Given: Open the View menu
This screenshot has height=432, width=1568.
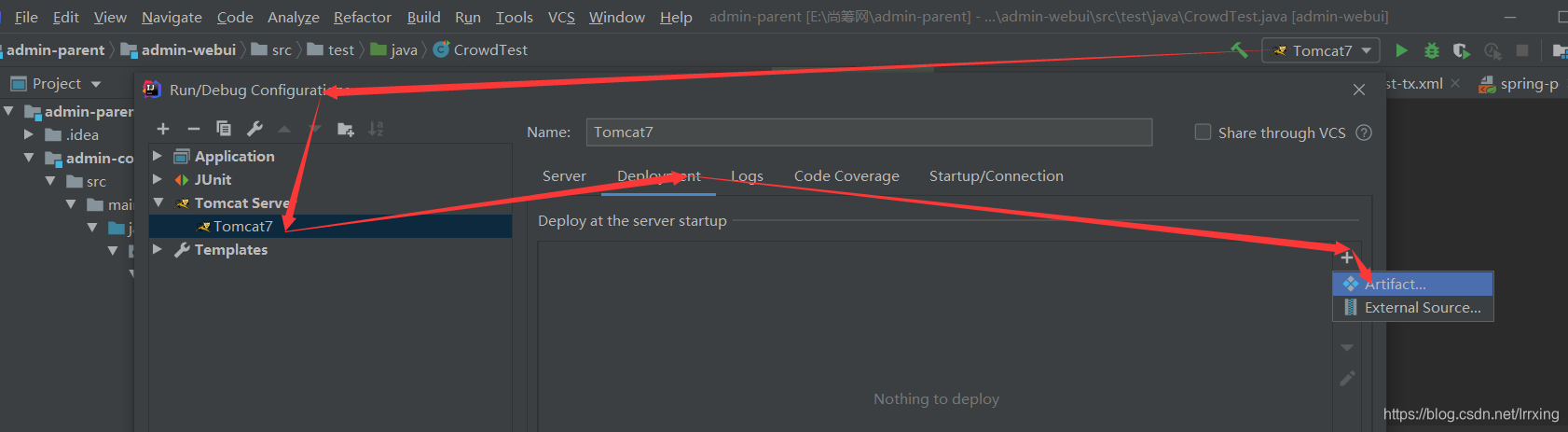Looking at the screenshot, I should [x=110, y=17].
